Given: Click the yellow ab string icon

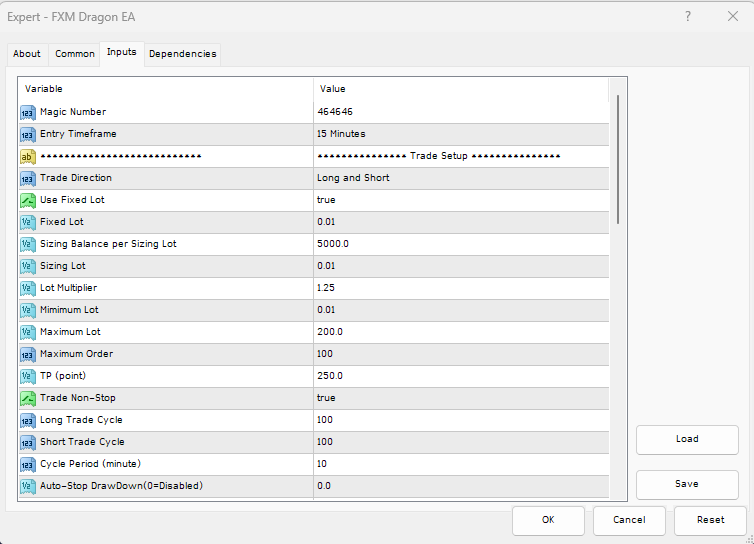Looking at the screenshot, I should 28,157.
